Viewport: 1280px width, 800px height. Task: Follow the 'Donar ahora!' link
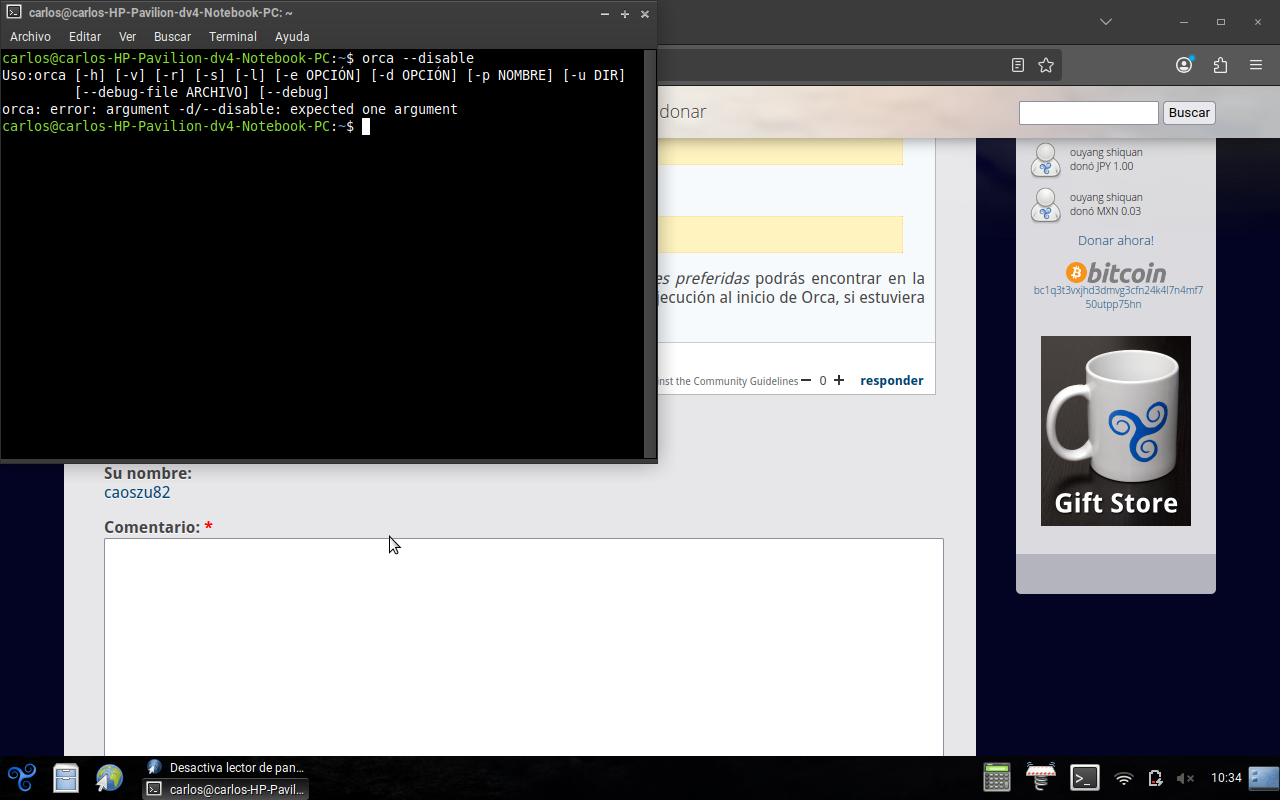click(1115, 240)
